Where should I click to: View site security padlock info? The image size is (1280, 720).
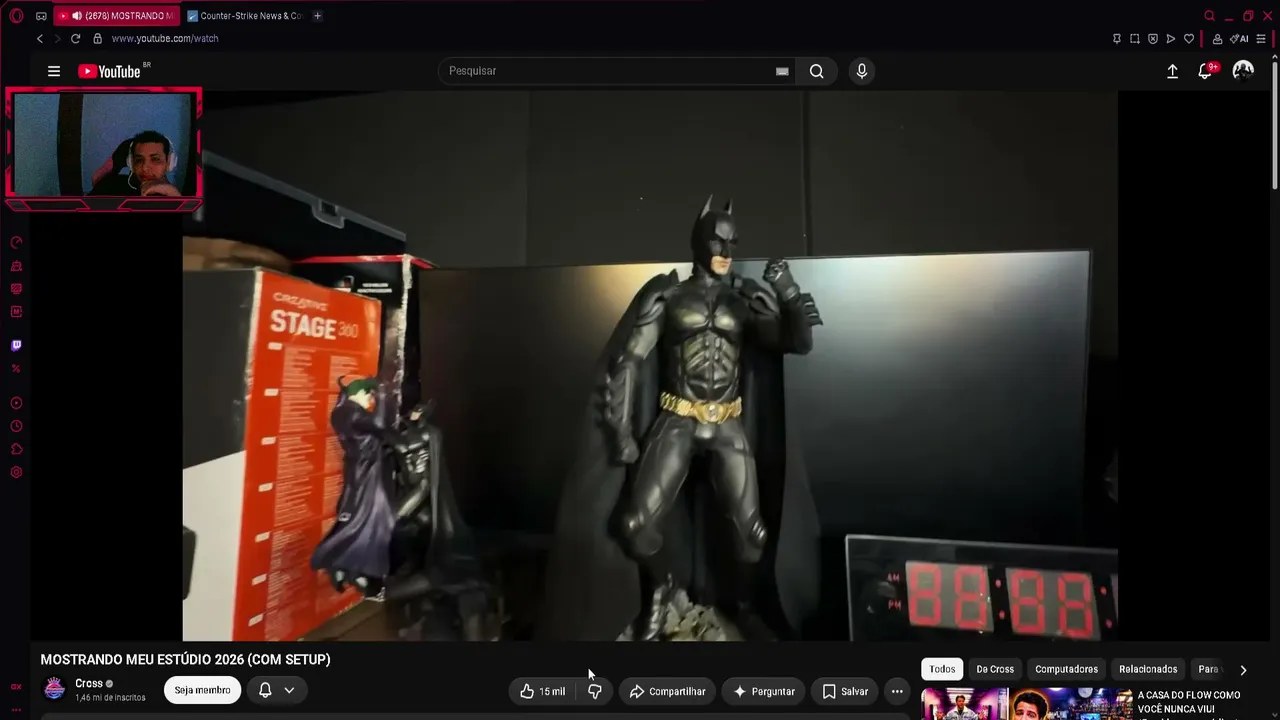[97, 39]
